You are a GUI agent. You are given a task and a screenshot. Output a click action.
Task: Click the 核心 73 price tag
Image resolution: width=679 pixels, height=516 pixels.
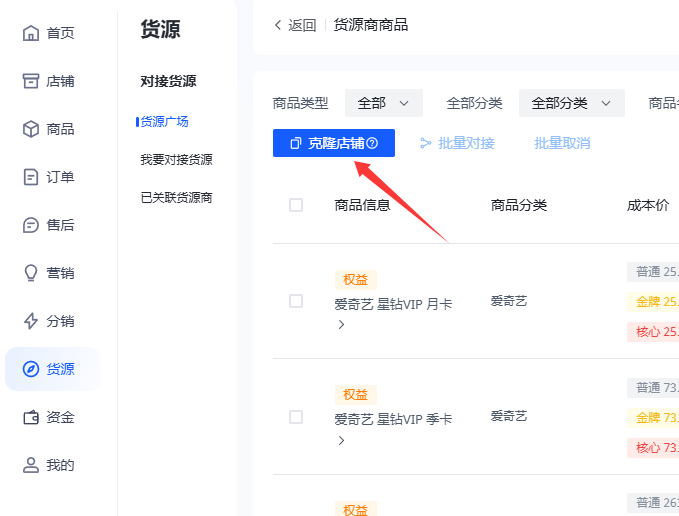pyautogui.click(x=653, y=448)
